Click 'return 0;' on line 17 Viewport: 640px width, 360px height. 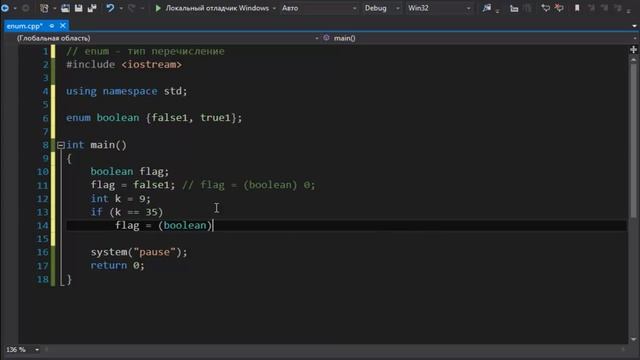point(118,265)
